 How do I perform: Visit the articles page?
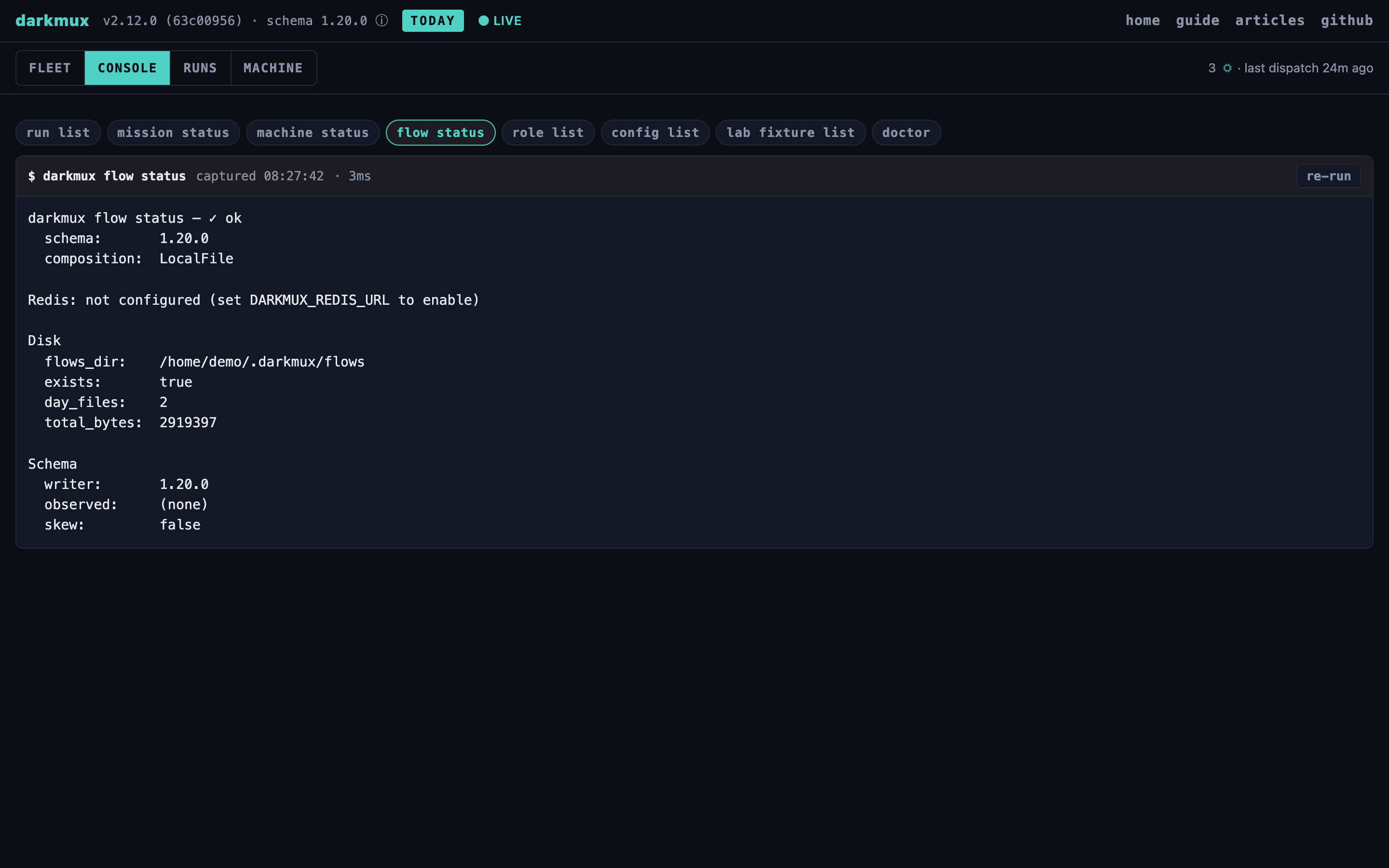click(x=1269, y=21)
